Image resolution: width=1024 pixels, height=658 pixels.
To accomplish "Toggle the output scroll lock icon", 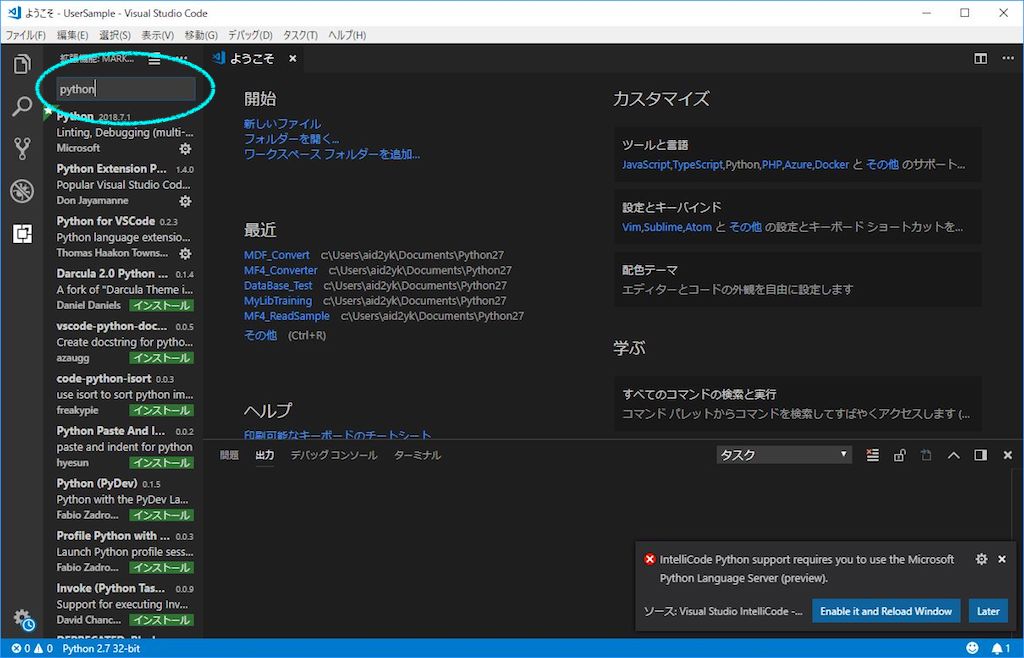I will coord(899,455).
